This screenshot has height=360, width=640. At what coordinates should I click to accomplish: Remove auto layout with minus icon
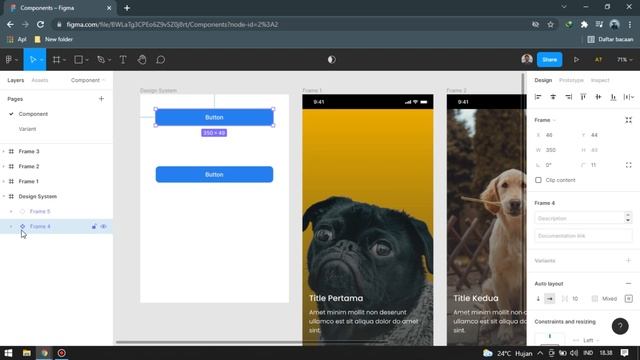(x=629, y=283)
